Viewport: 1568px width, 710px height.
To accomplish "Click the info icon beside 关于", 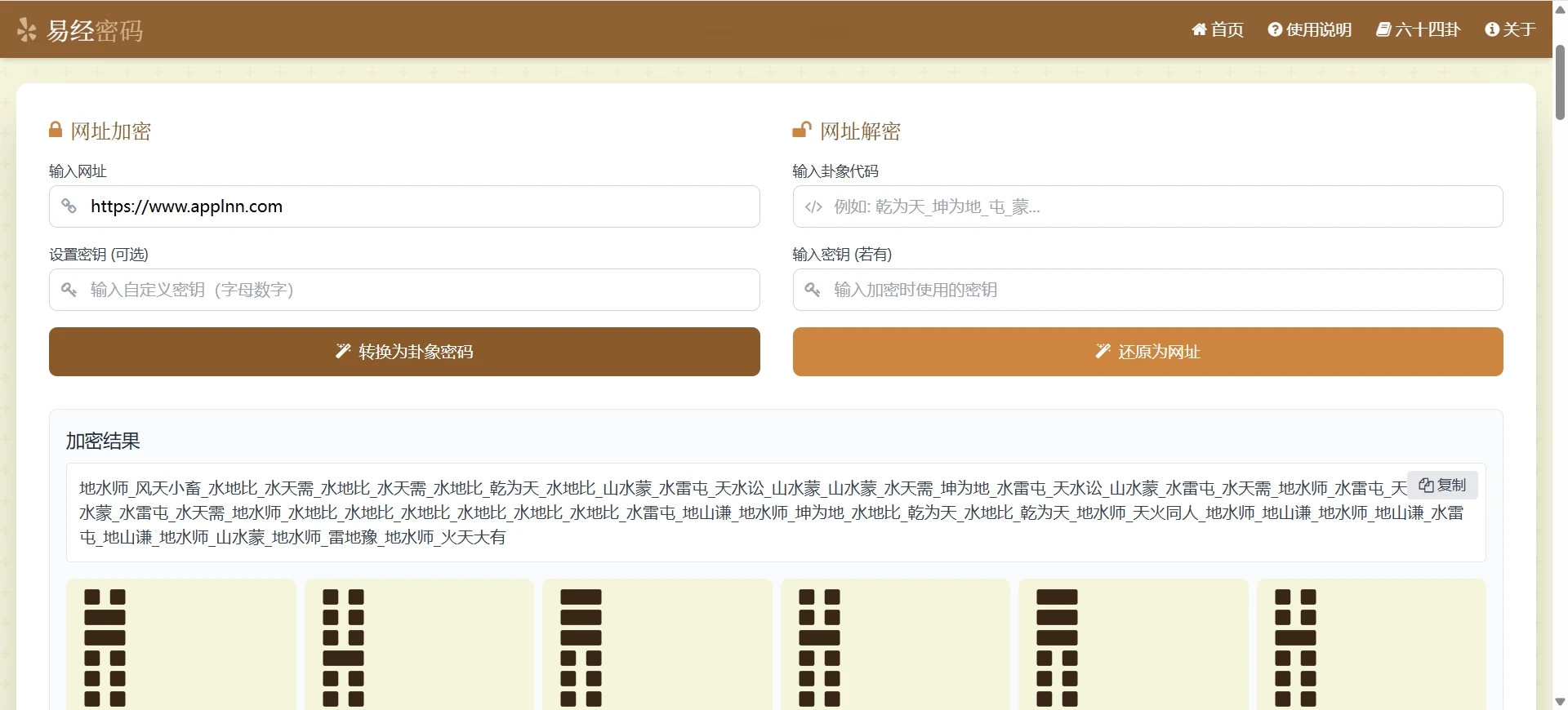I will click(x=1492, y=29).
